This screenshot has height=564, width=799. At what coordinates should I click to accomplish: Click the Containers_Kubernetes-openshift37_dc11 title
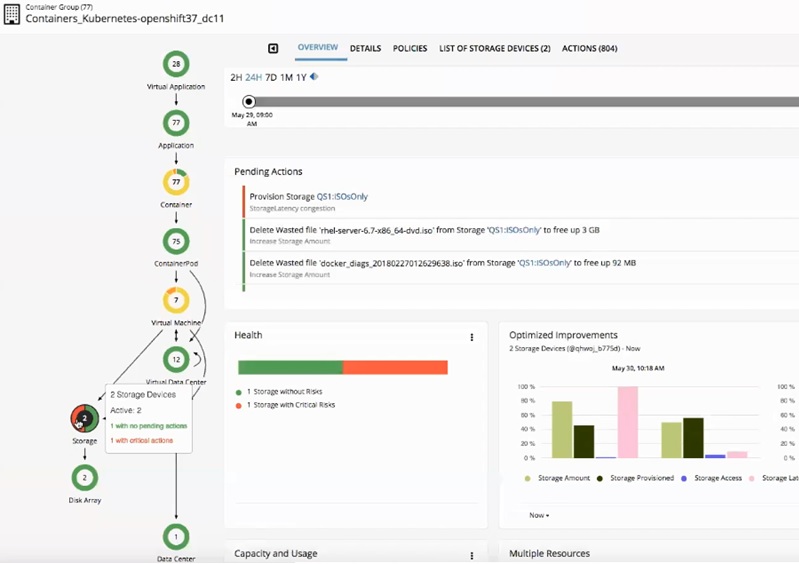point(125,19)
